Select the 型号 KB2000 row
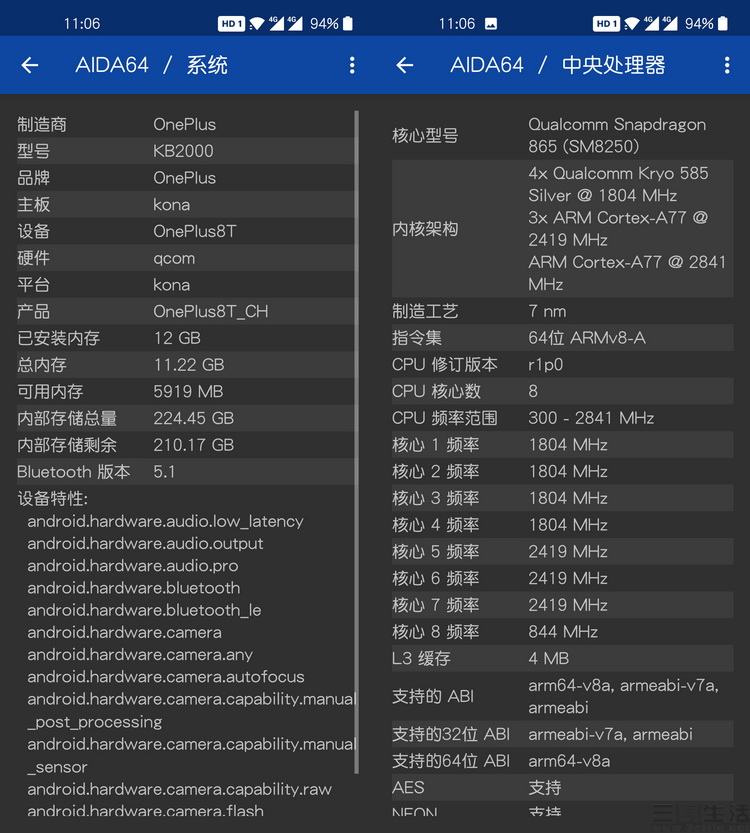 pyautogui.click(x=185, y=151)
